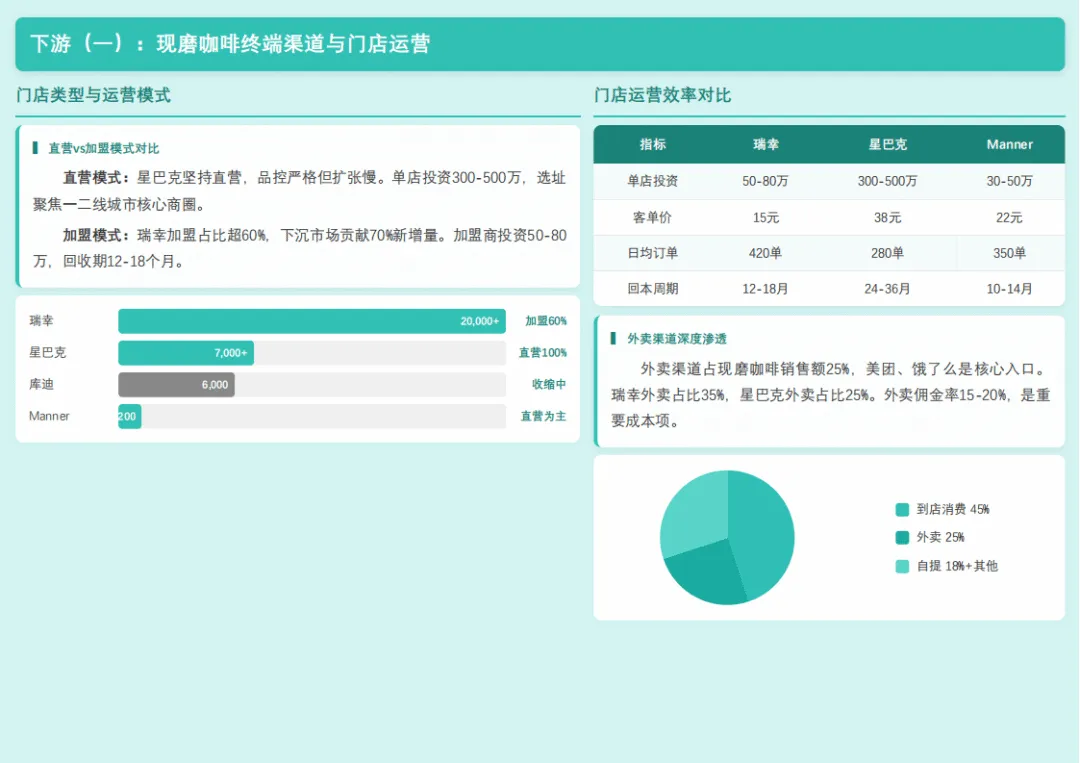Click the 自提 18%+其他 legend swatch
Image resolution: width=1080 pixels, height=763 pixels.
tap(902, 566)
